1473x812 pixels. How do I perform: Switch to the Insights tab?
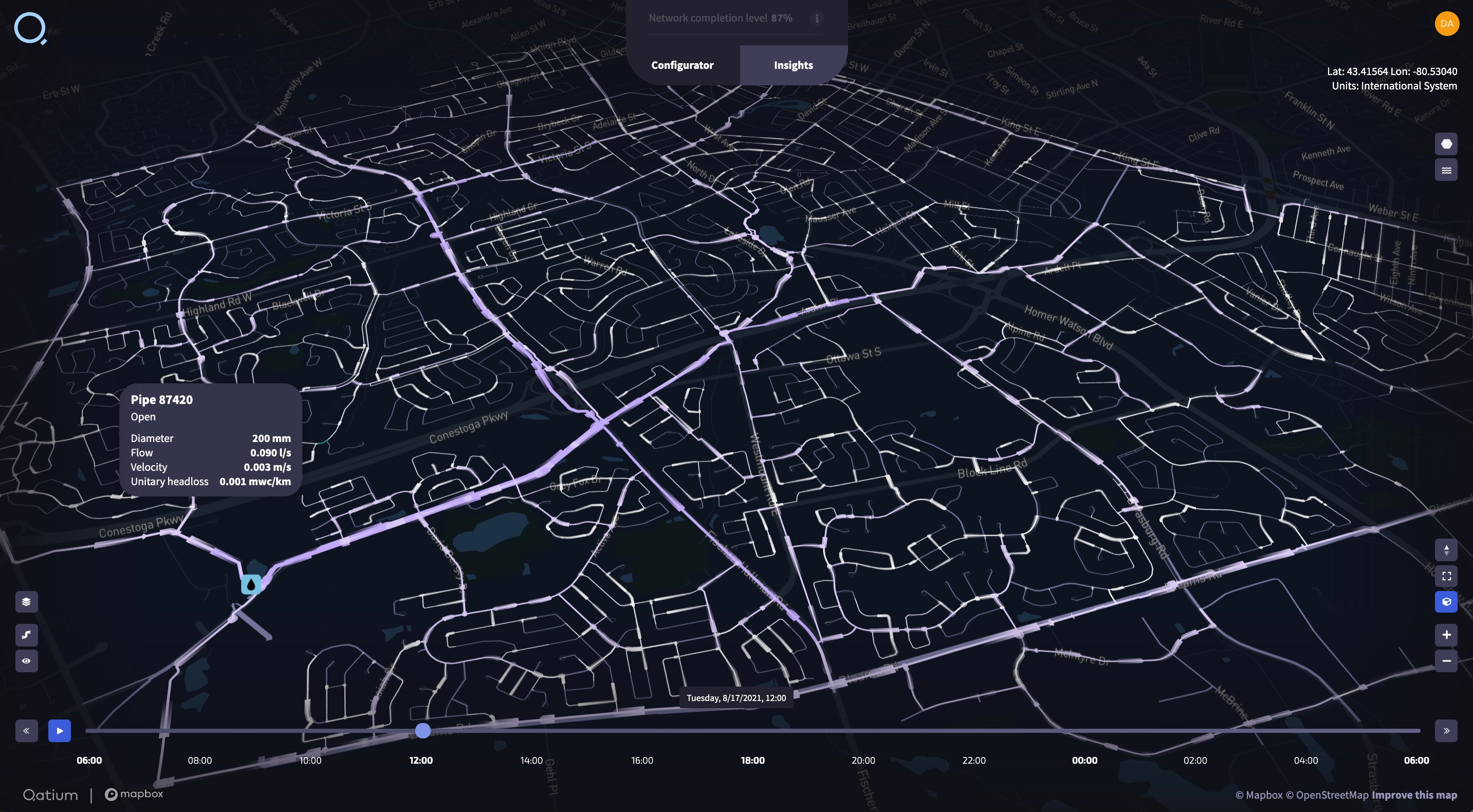click(x=793, y=65)
